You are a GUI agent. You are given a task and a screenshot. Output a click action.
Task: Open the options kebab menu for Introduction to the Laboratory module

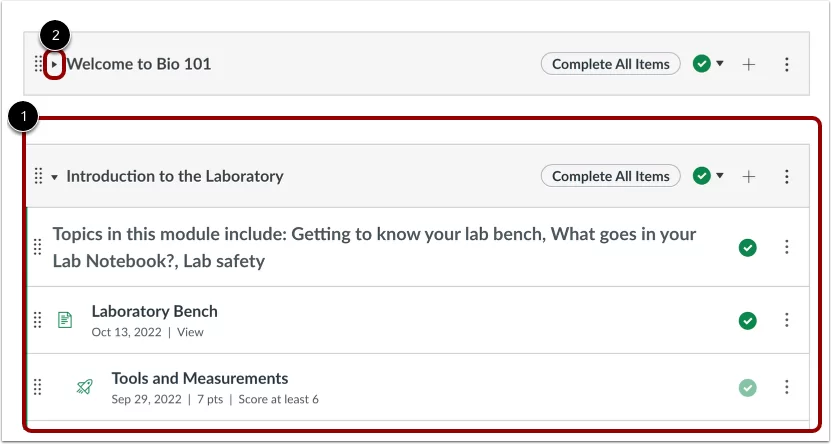pos(786,176)
